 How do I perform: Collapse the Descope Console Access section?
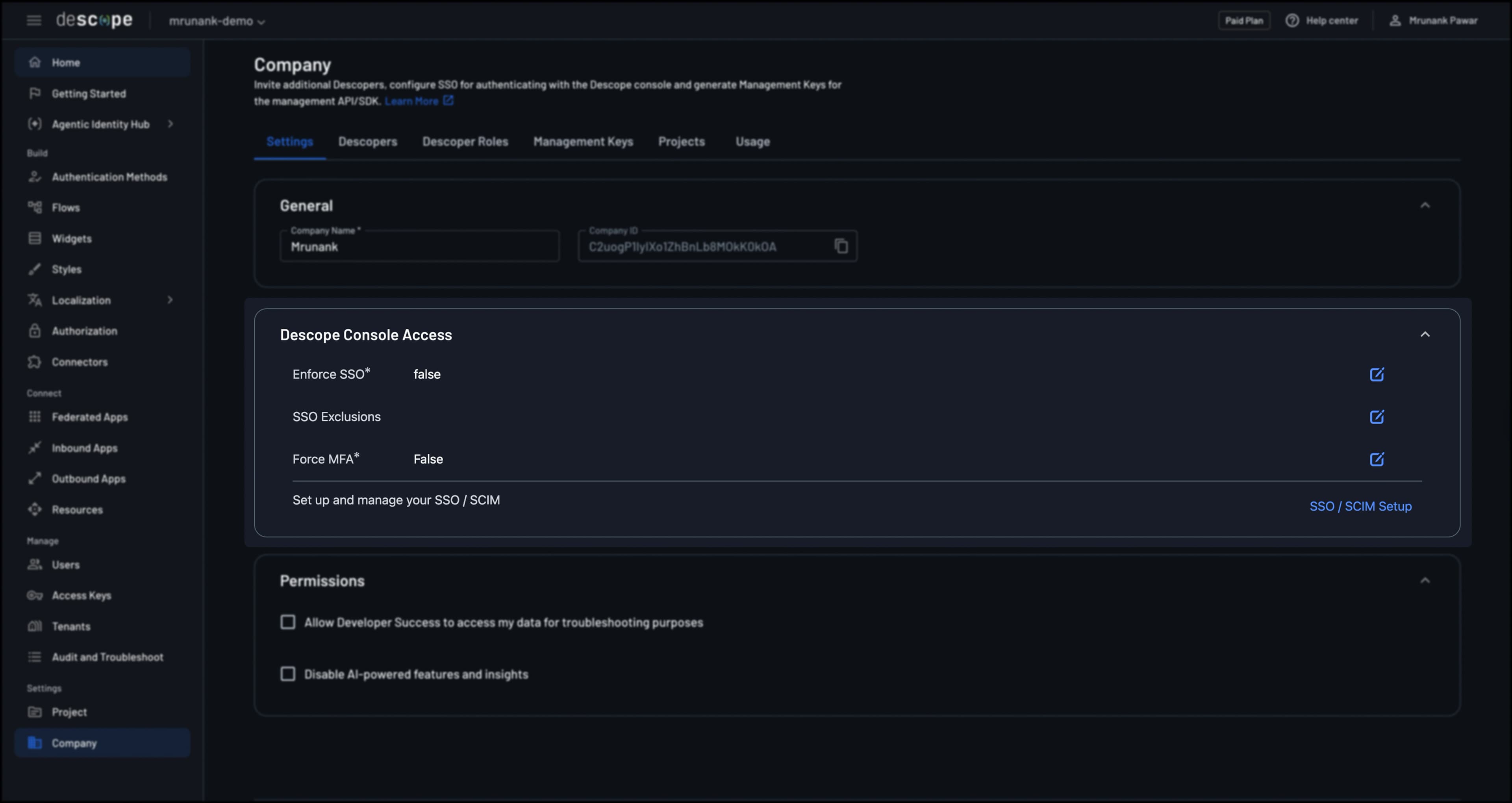[x=1425, y=335]
